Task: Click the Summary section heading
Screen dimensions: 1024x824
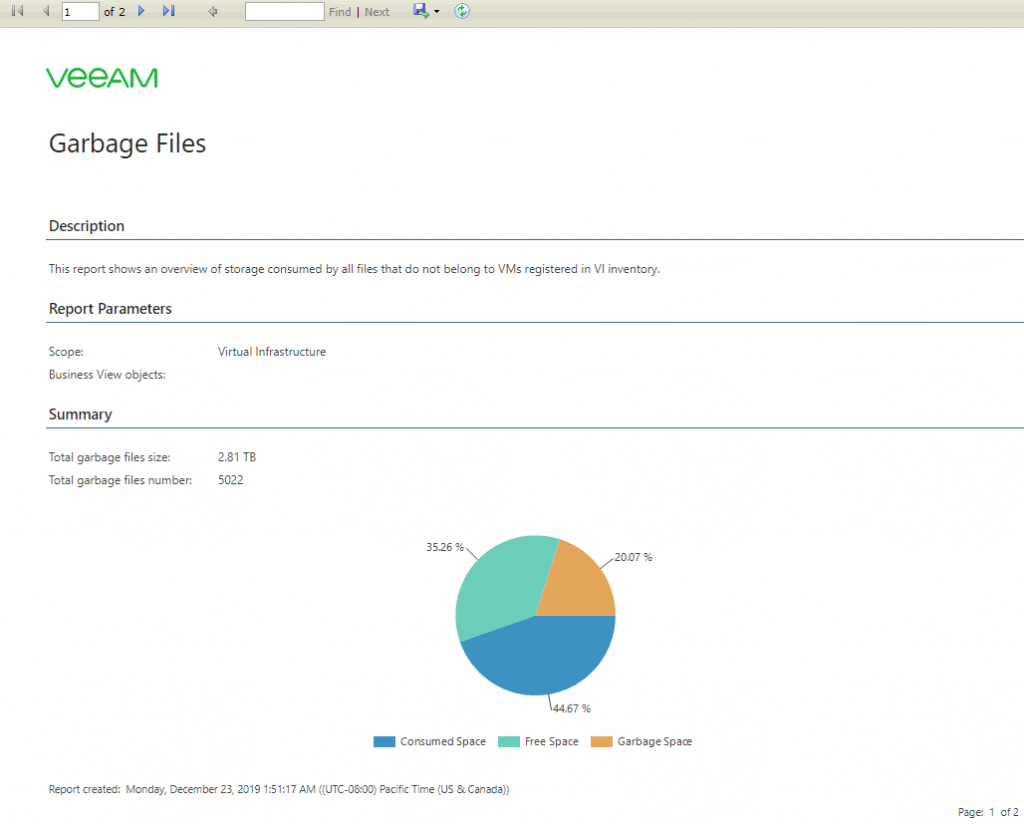Action: point(80,415)
